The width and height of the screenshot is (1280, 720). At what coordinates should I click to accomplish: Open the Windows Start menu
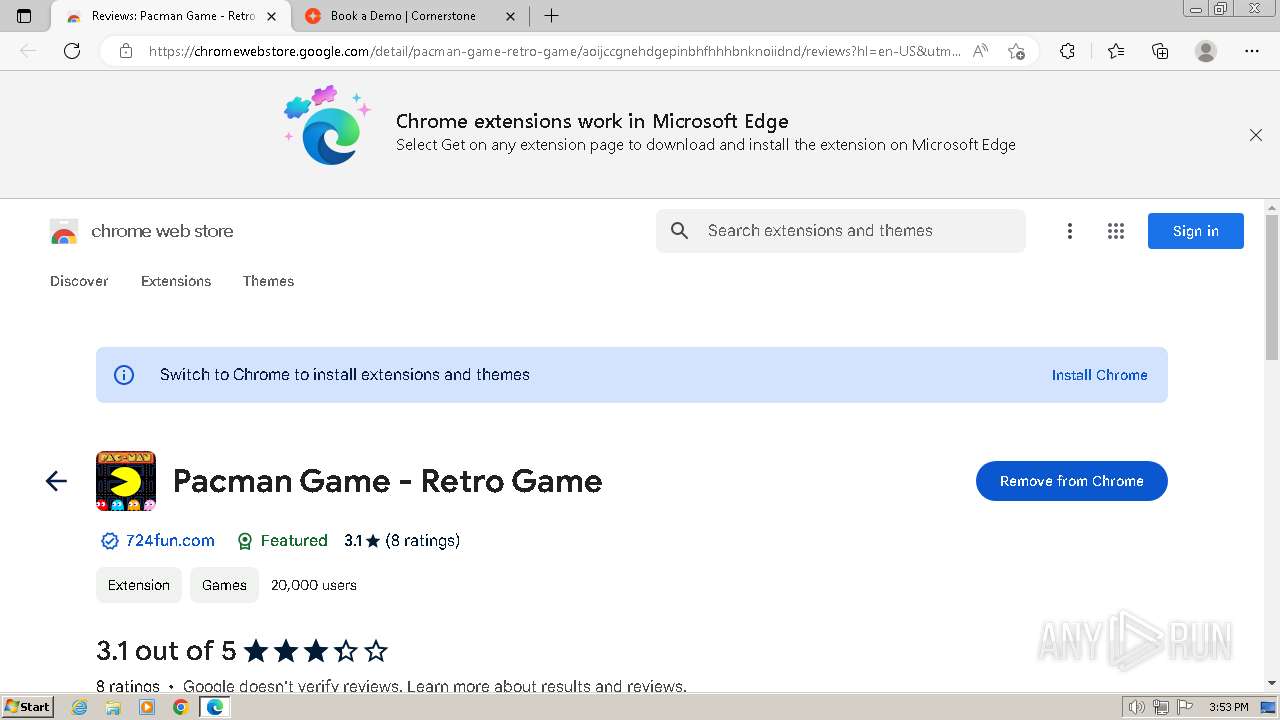click(27, 707)
